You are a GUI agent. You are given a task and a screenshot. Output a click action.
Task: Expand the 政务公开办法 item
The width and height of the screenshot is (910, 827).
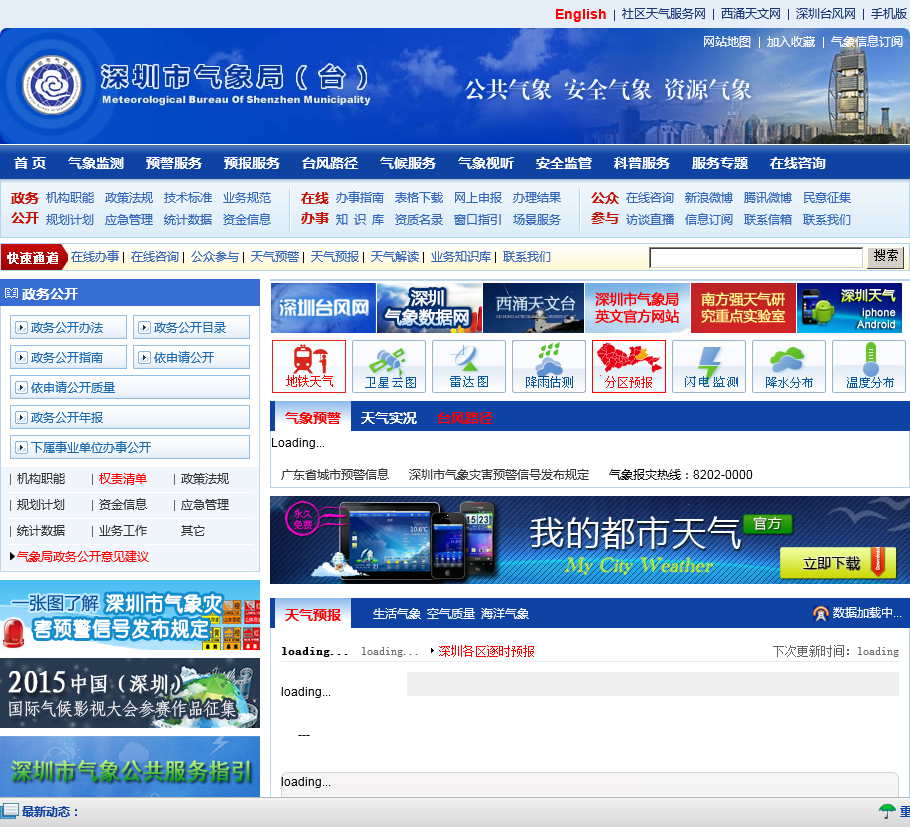[68, 327]
